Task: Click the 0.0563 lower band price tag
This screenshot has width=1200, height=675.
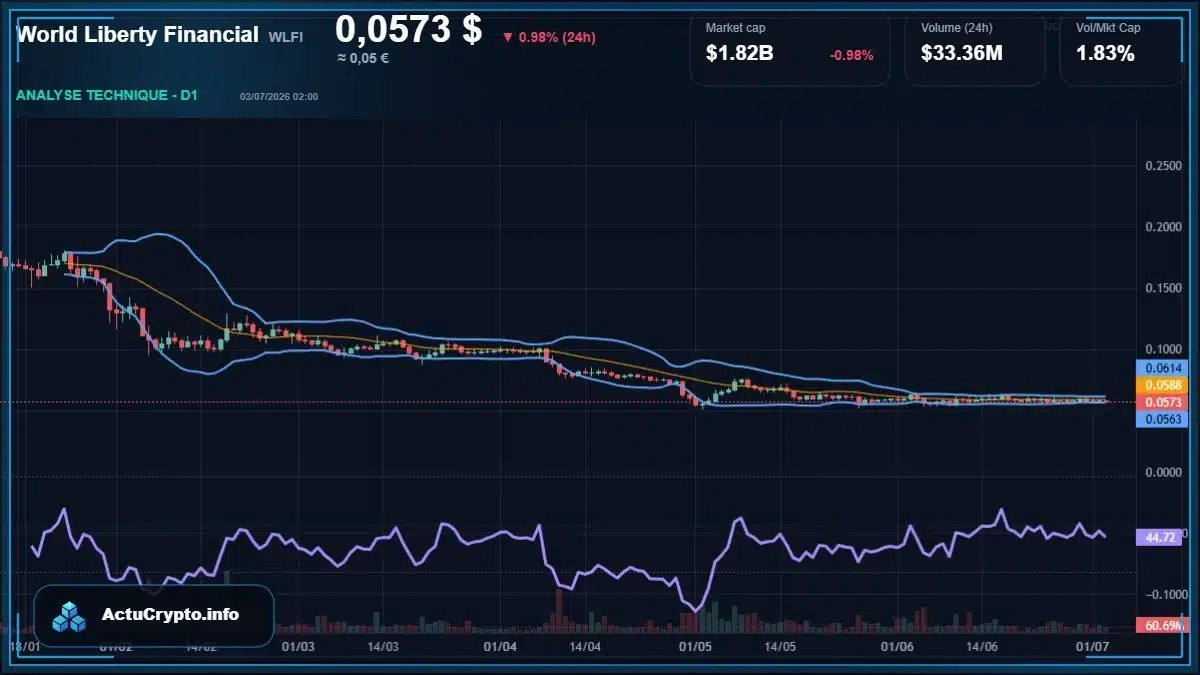Action: pyautogui.click(x=1163, y=420)
